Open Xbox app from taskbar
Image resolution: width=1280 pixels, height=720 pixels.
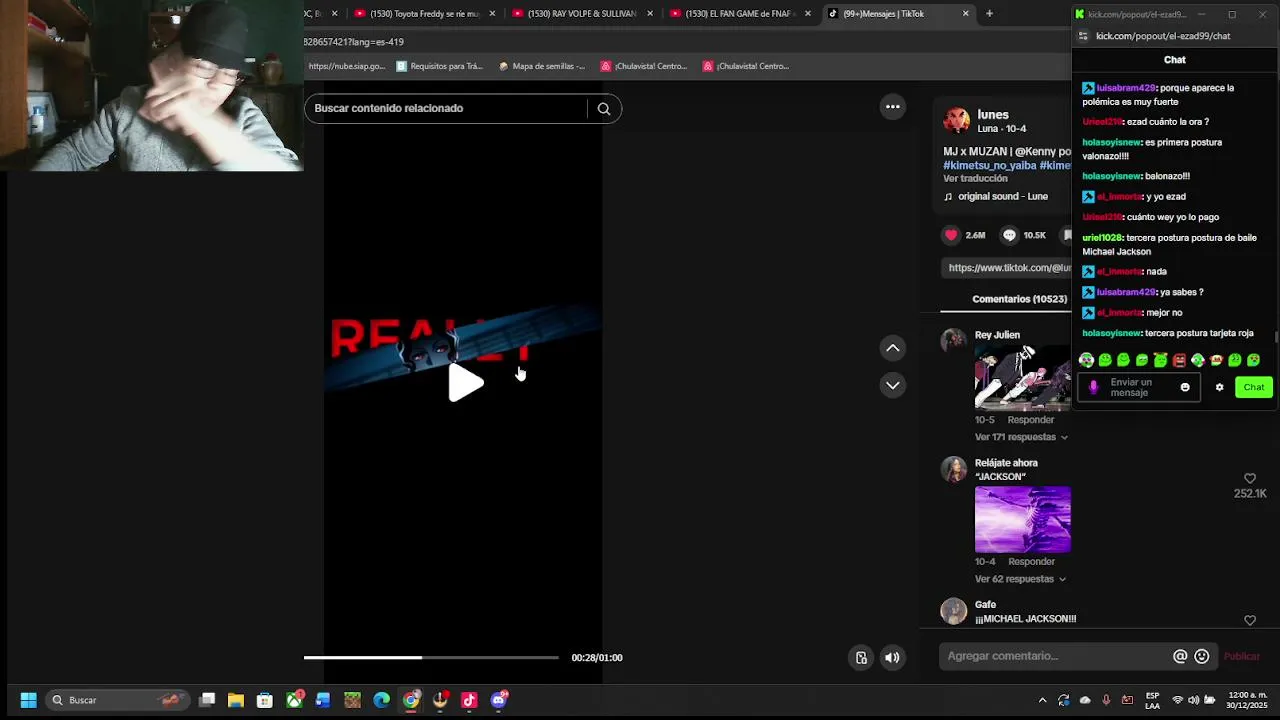294,700
